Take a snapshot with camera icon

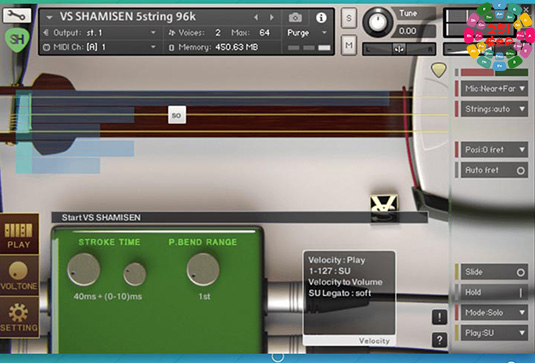coord(295,17)
